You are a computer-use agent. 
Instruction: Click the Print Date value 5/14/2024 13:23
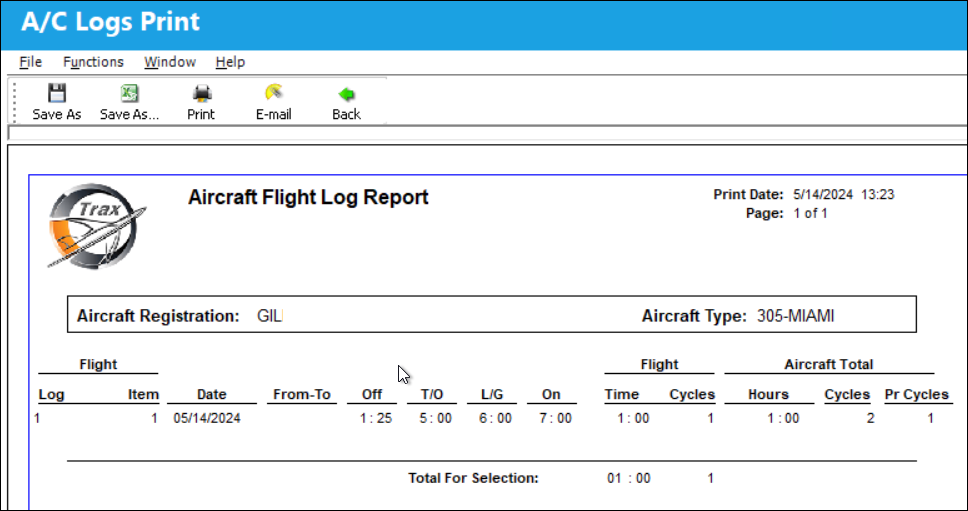(843, 195)
